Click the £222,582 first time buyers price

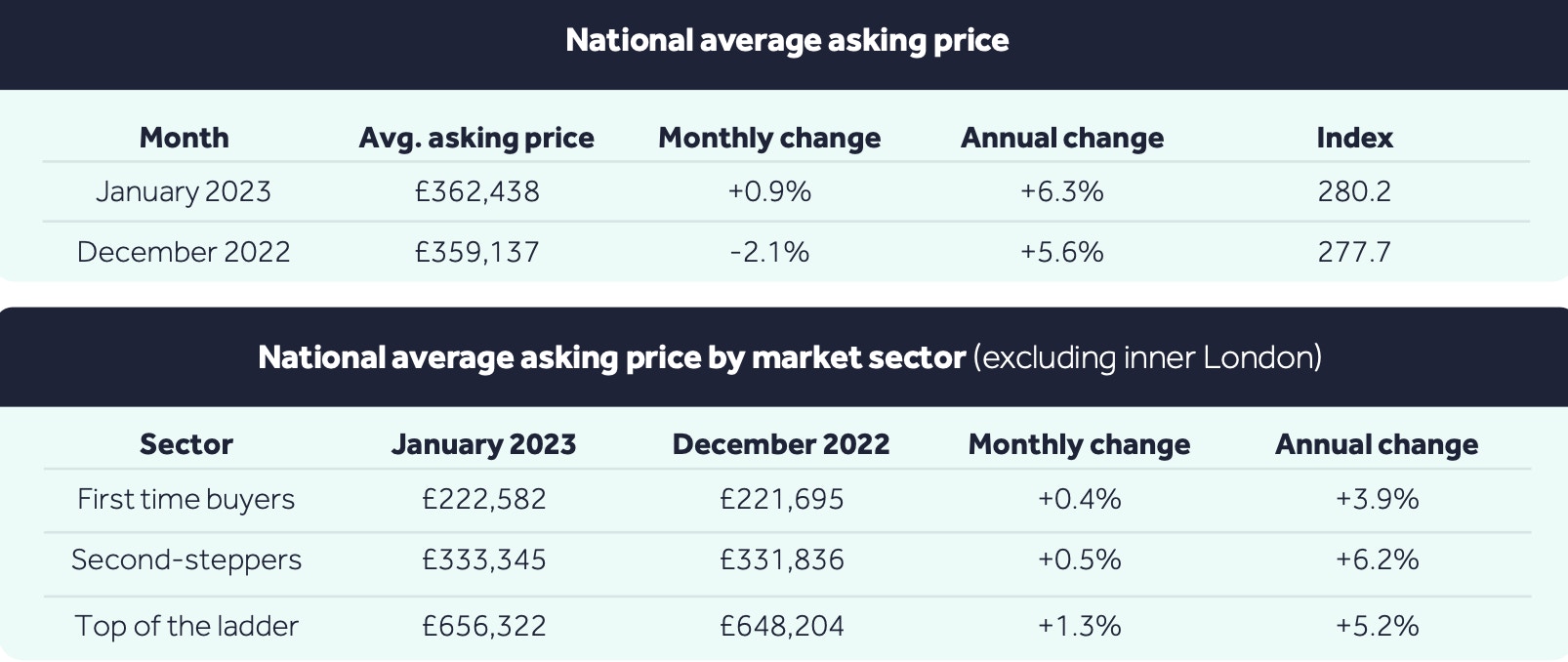click(484, 499)
